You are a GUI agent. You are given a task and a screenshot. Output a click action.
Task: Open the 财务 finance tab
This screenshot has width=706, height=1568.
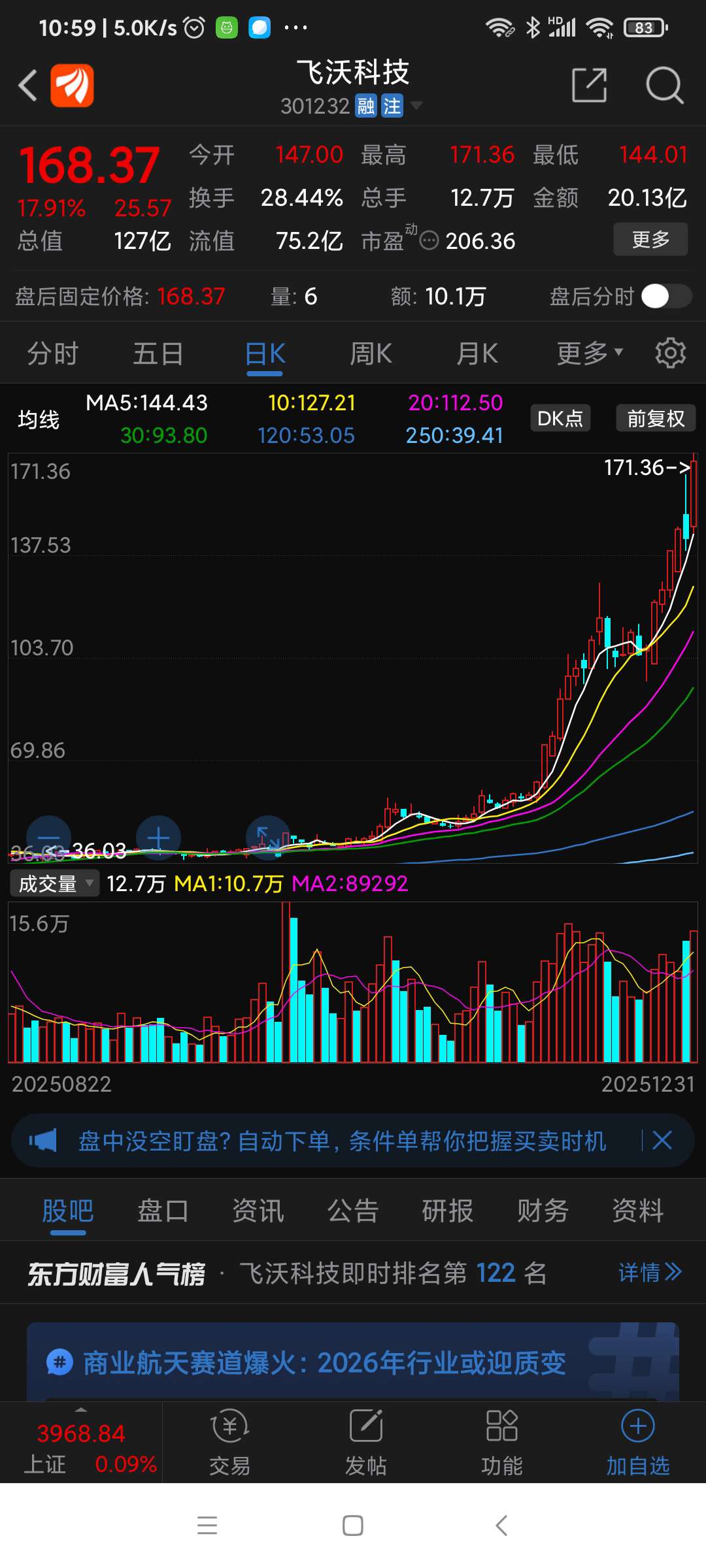tap(543, 1211)
